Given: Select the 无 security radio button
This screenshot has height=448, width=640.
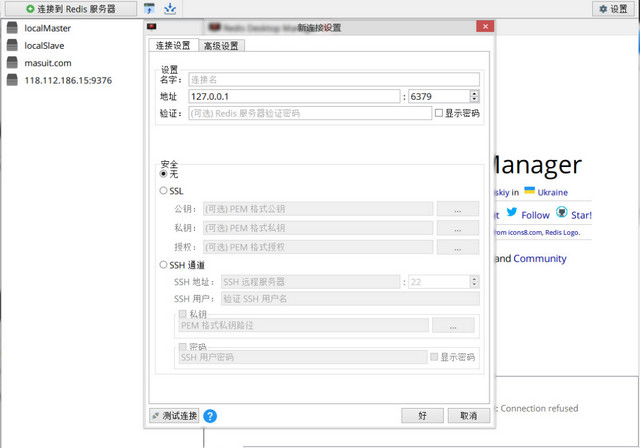Looking at the screenshot, I should pyautogui.click(x=163, y=174).
